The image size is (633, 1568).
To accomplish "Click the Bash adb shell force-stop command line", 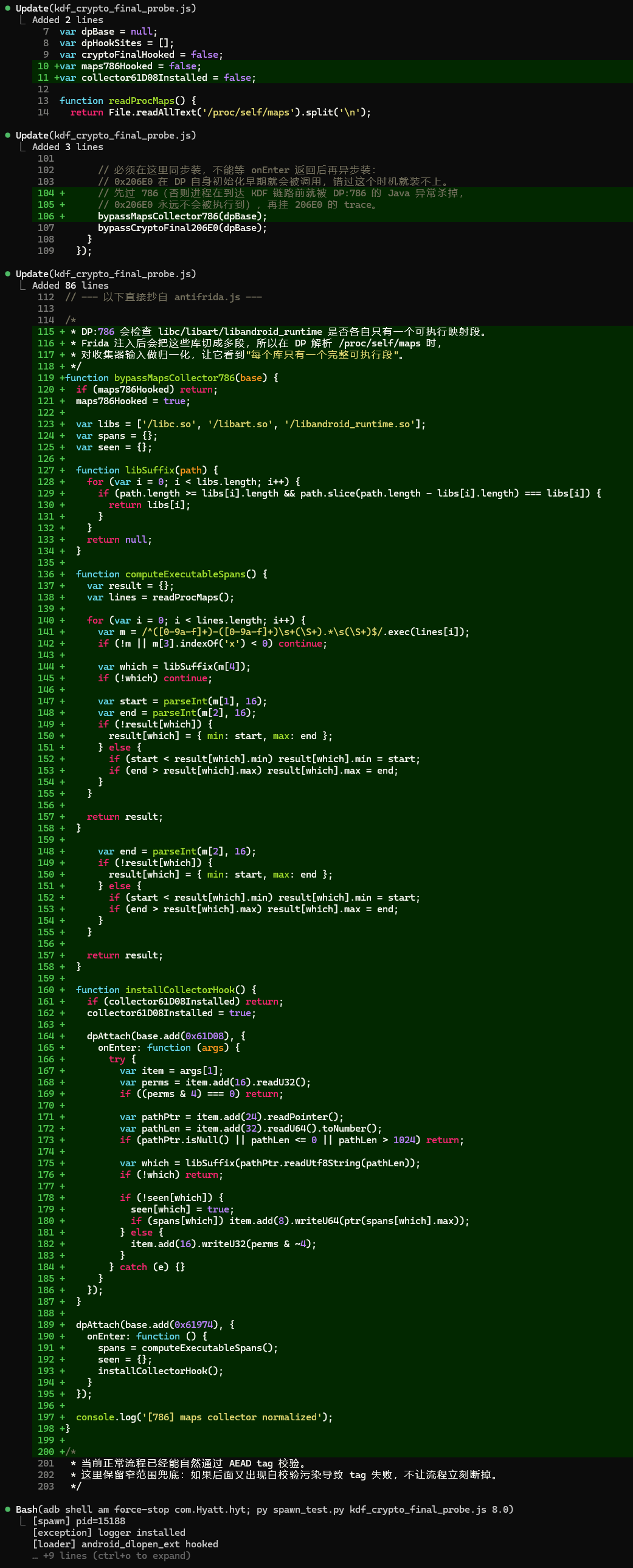I will pos(265,1510).
